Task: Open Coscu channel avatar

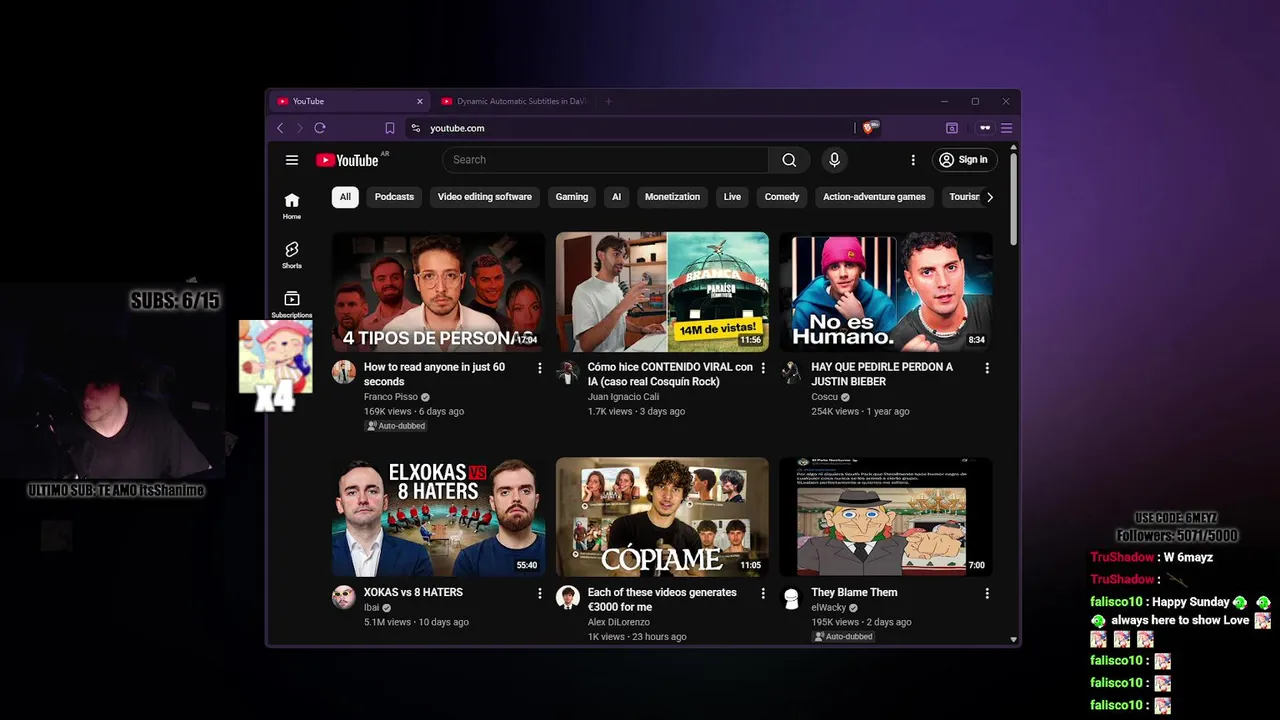Action: tap(791, 372)
